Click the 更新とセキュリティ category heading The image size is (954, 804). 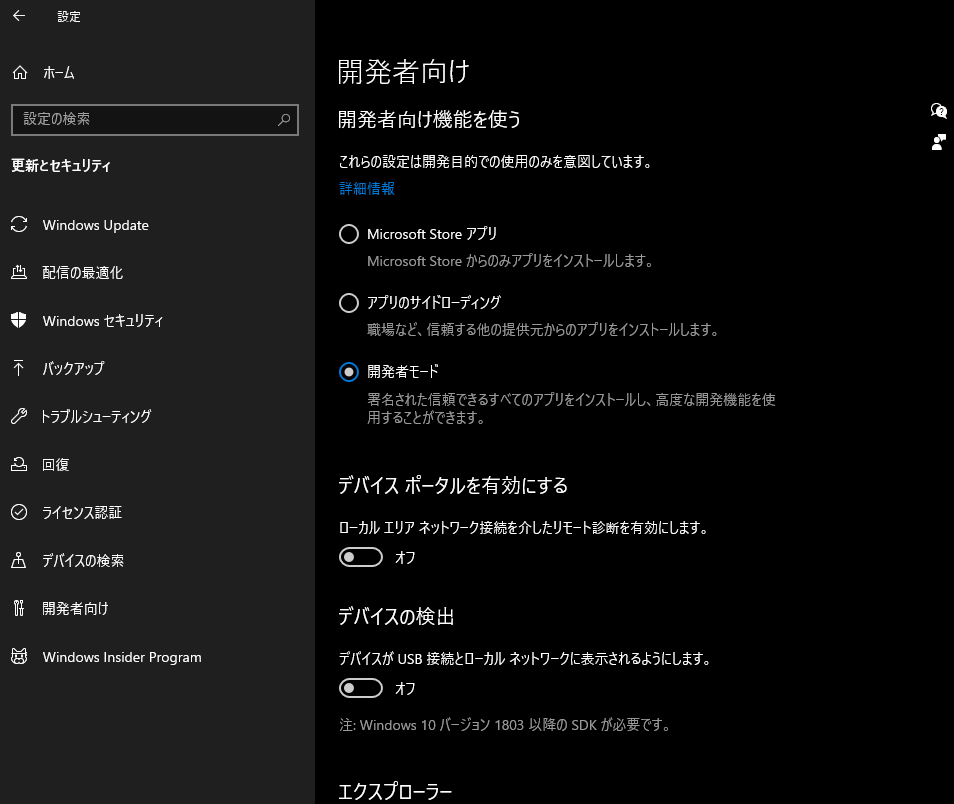[61, 165]
